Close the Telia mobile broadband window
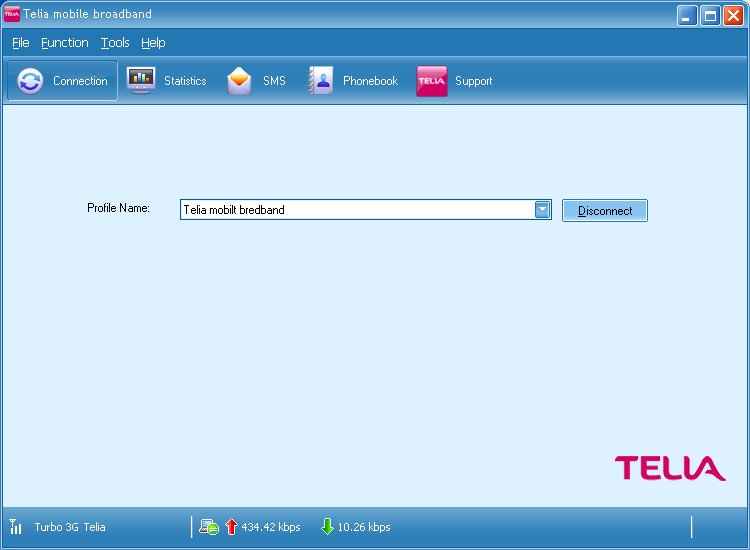This screenshot has width=750, height=550. point(733,16)
